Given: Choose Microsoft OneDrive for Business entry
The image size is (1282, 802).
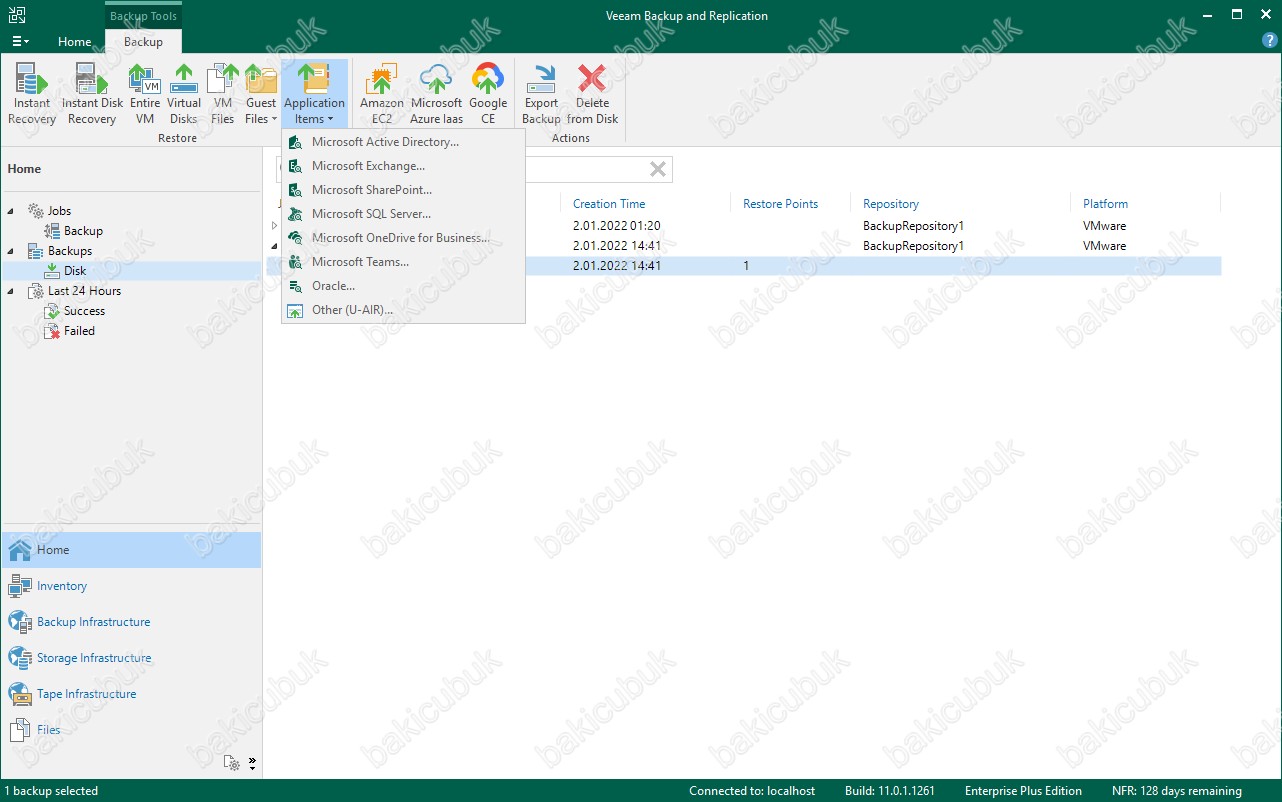Looking at the screenshot, I should [403, 238].
